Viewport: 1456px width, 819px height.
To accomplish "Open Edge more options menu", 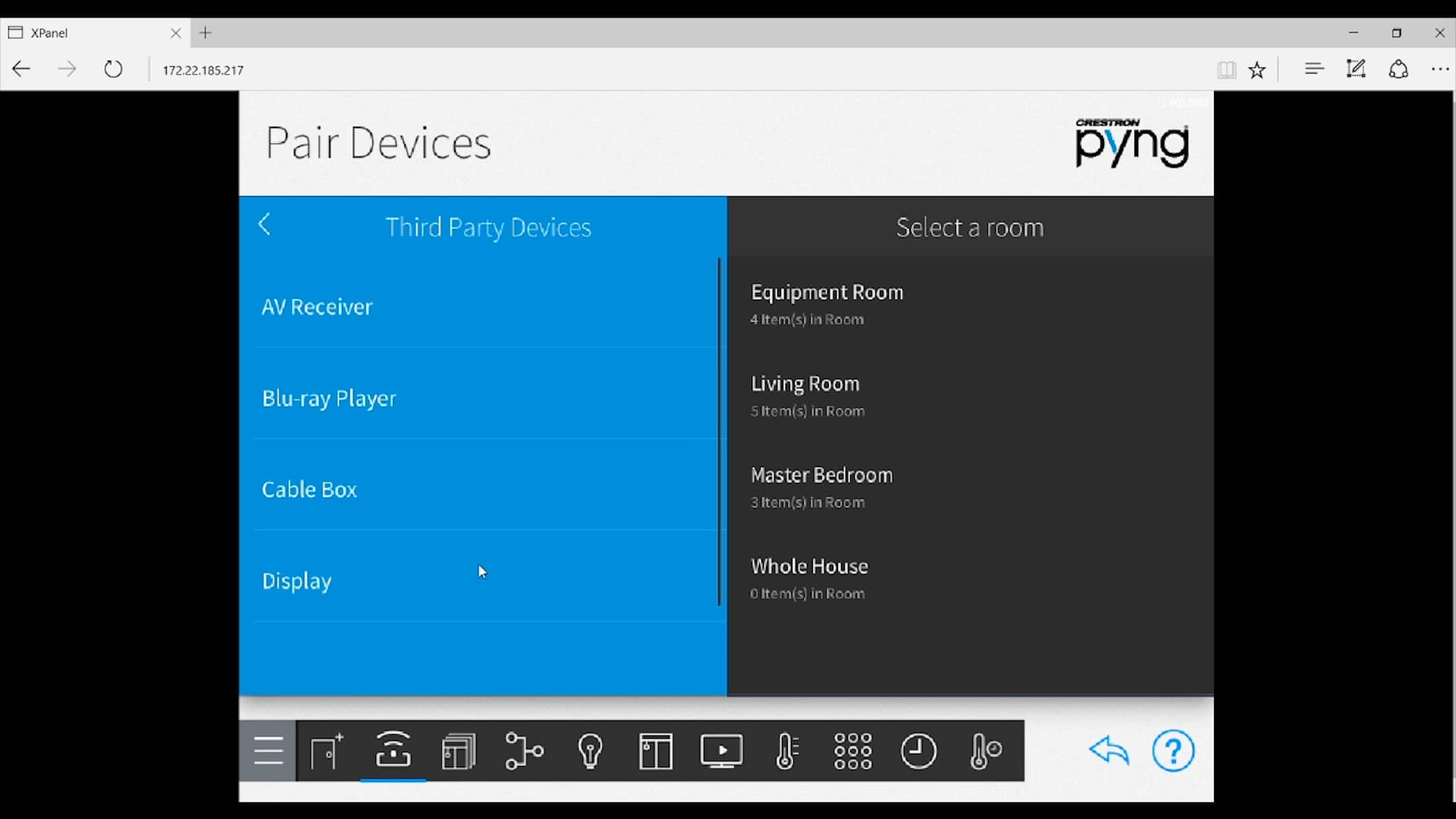I will click(1440, 69).
